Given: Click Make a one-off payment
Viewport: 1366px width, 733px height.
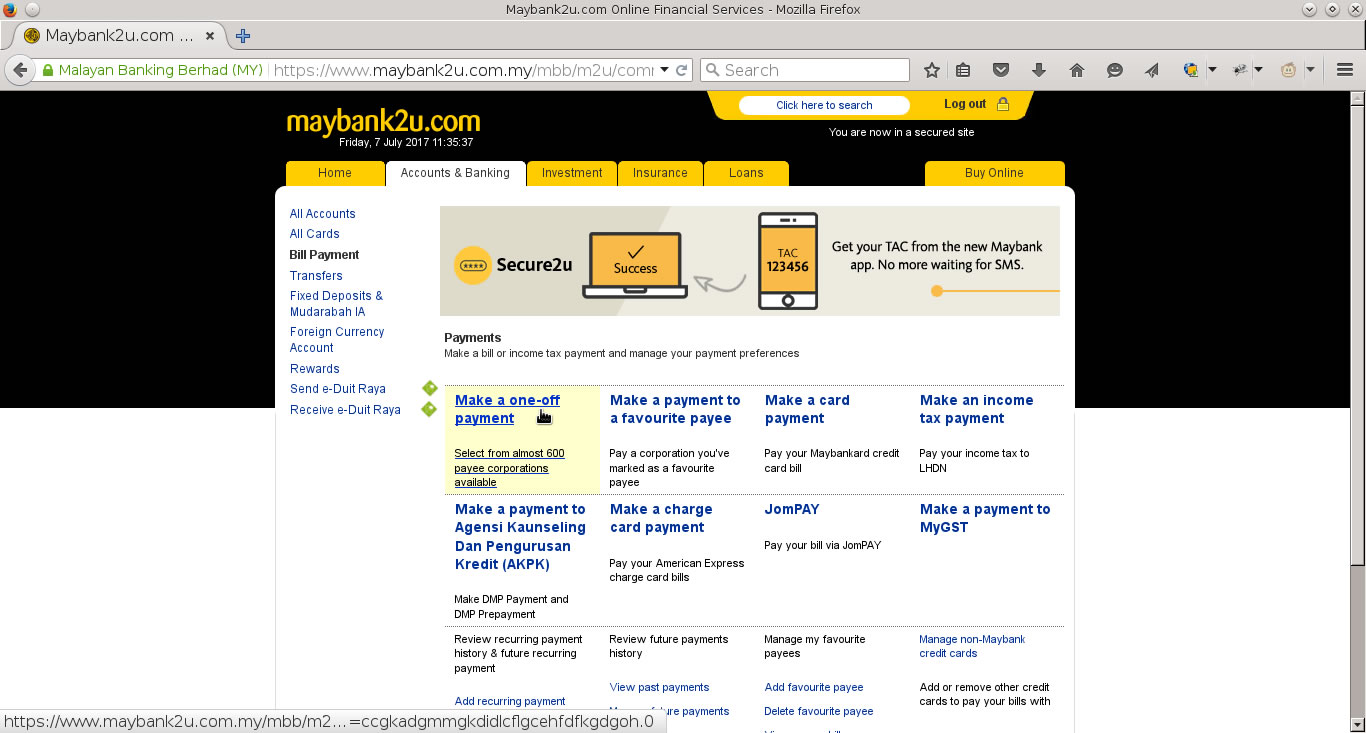Looking at the screenshot, I should point(507,409).
